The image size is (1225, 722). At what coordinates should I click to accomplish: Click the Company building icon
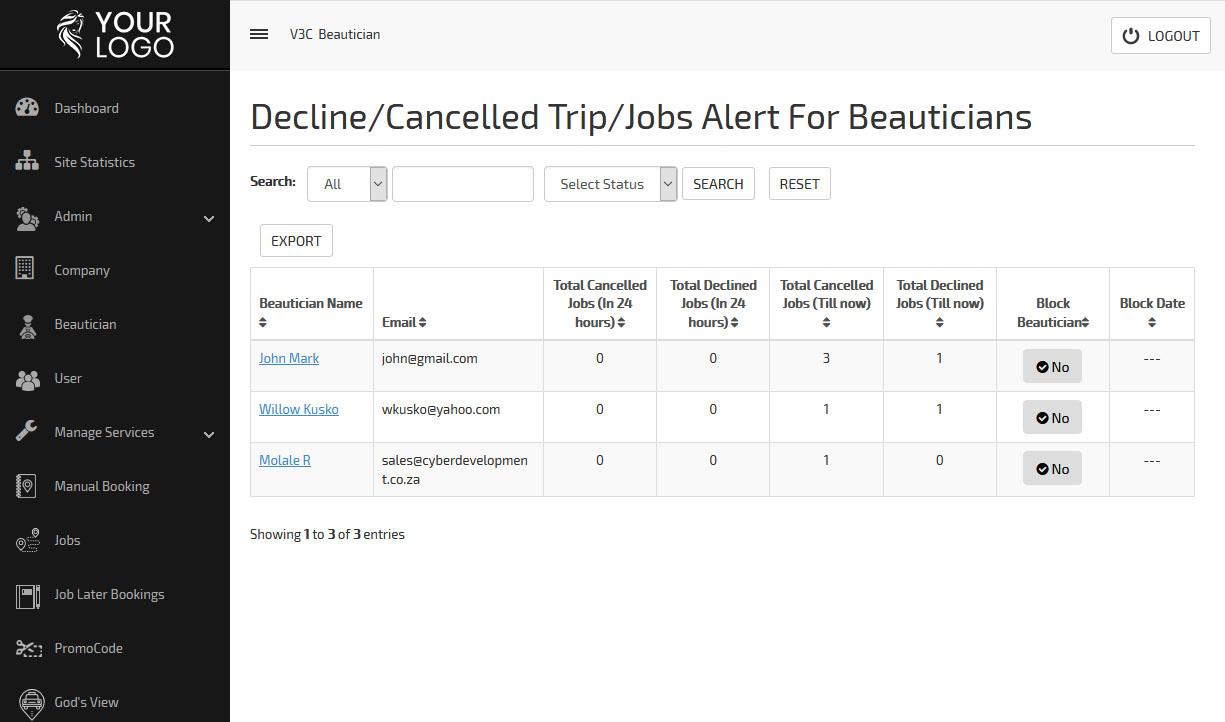(x=27, y=269)
